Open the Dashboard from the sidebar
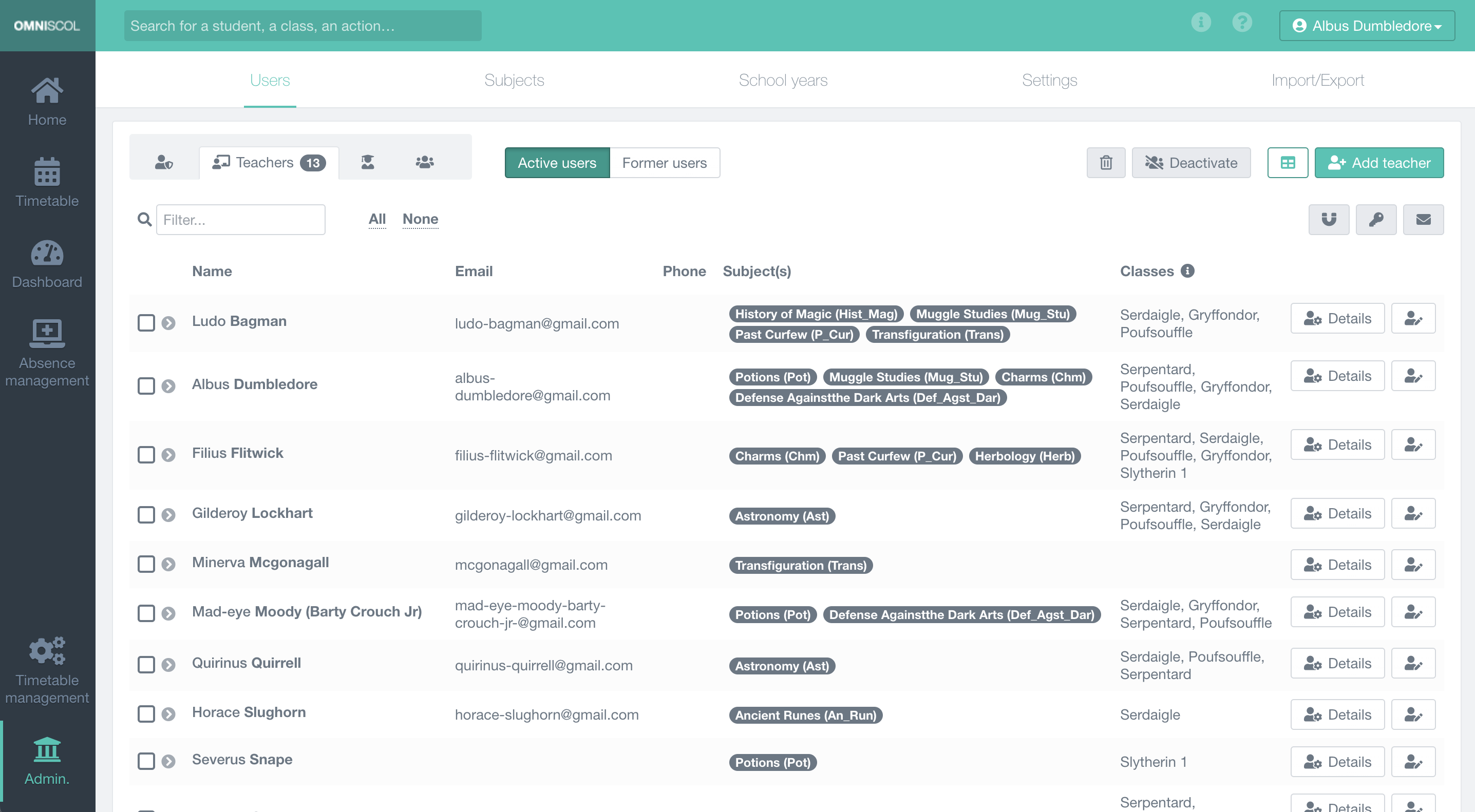This screenshot has width=1475, height=812. (x=48, y=263)
